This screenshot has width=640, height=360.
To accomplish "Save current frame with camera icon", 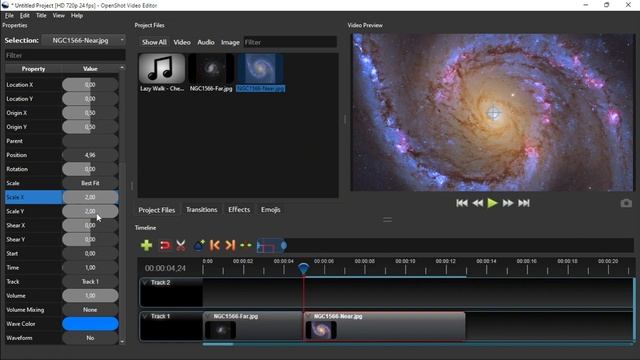I will [x=626, y=203].
